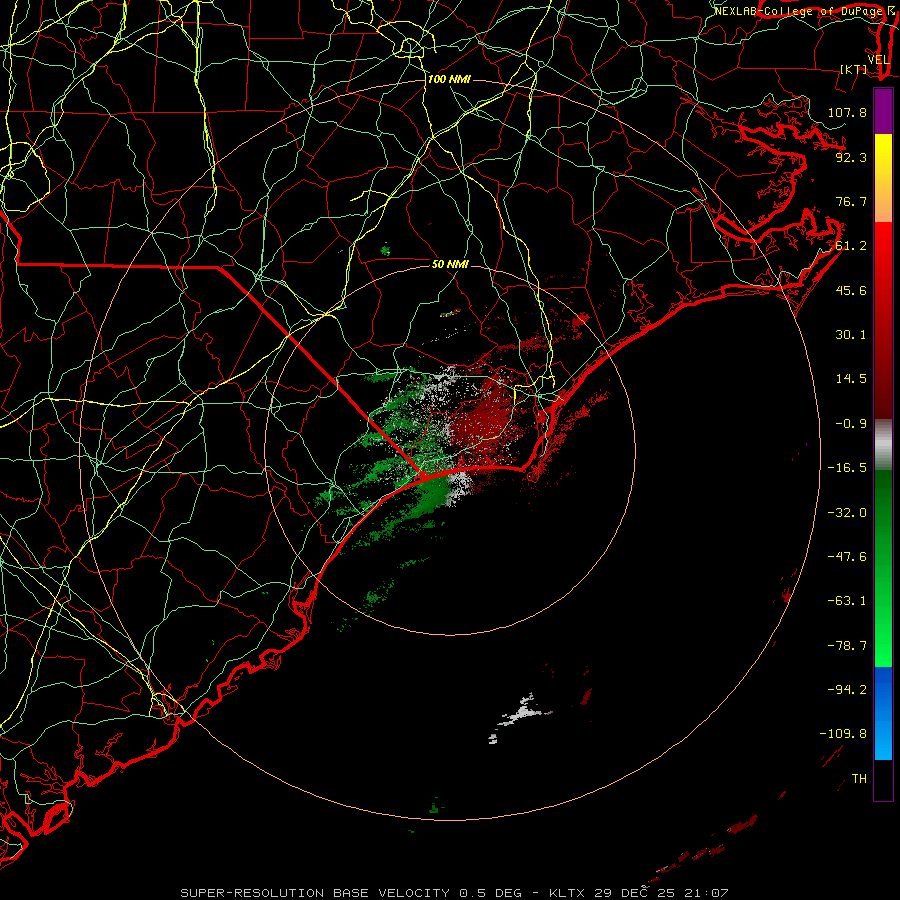Select the 76.7 scale value
Screen dimensions: 900x900
[x=851, y=201]
